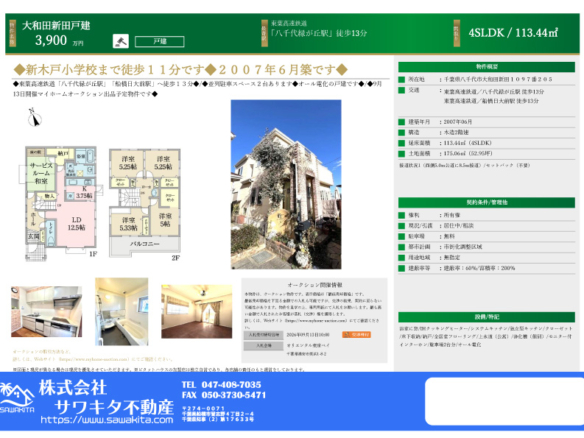
Task: Click the blank white box in footer
Action: (x=504, y=401)
